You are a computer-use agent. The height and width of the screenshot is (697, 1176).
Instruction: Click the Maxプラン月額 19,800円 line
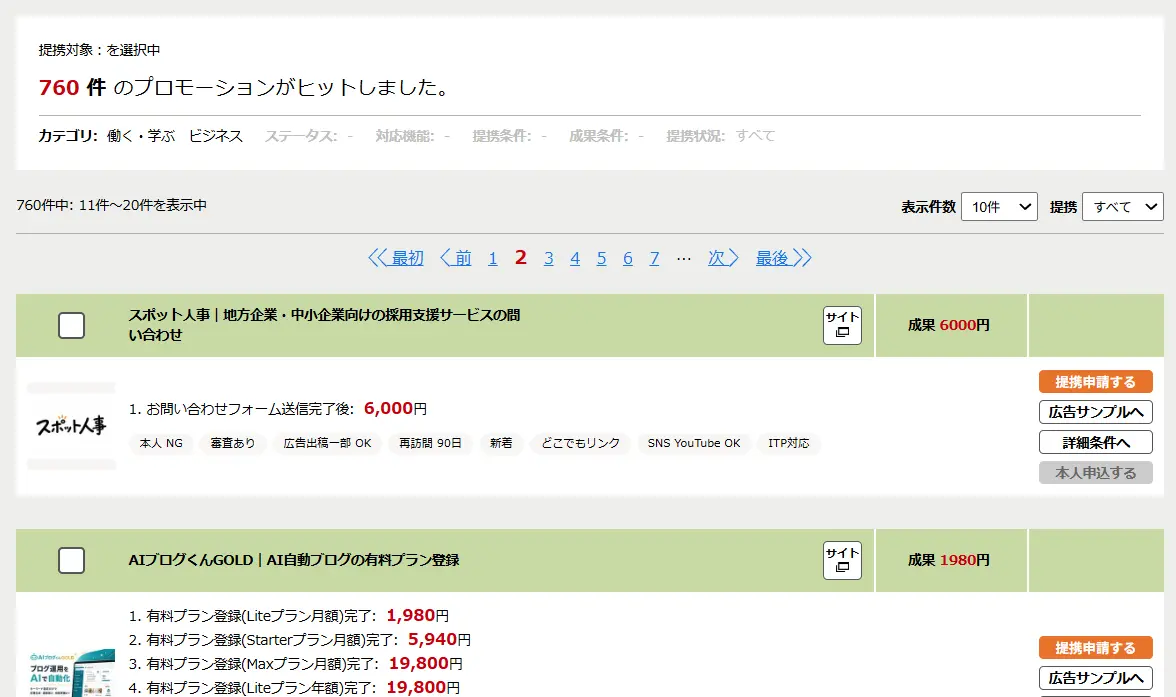pos(296,664)
